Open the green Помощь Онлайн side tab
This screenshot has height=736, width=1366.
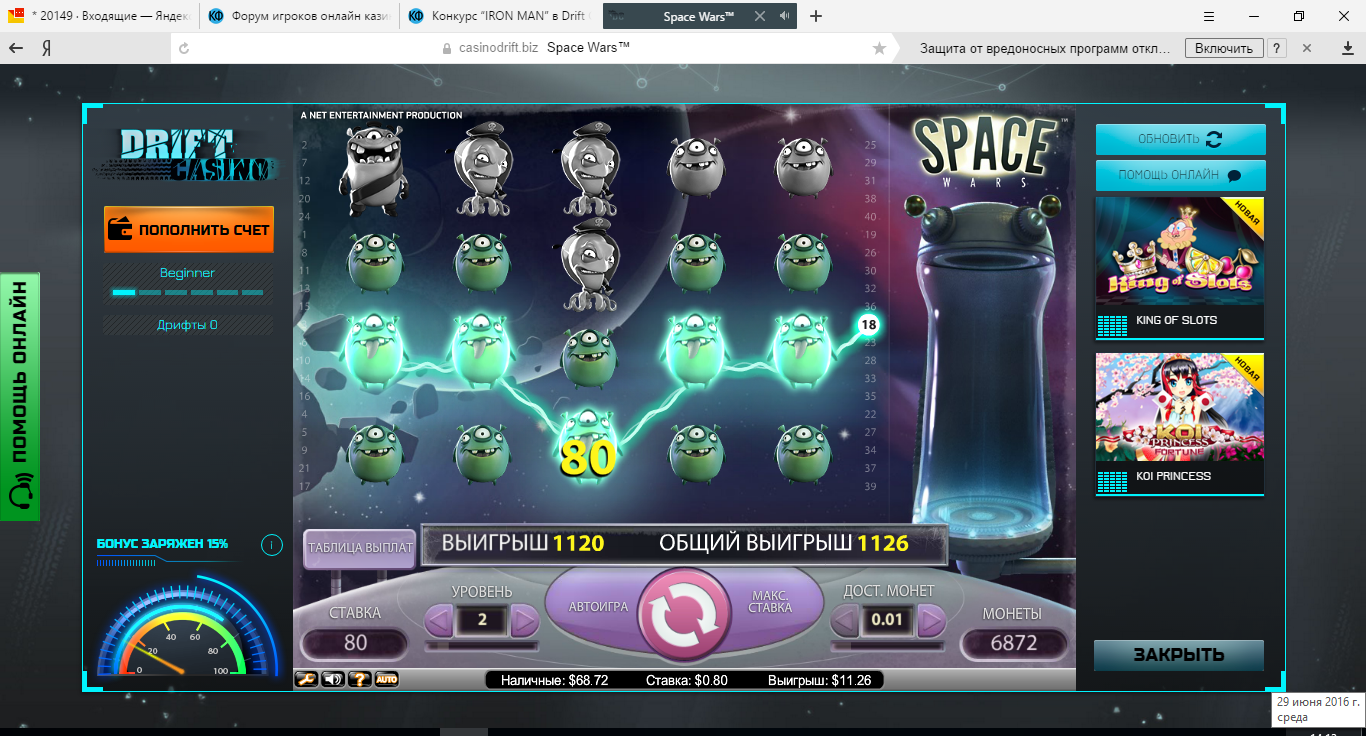point(20,397)
